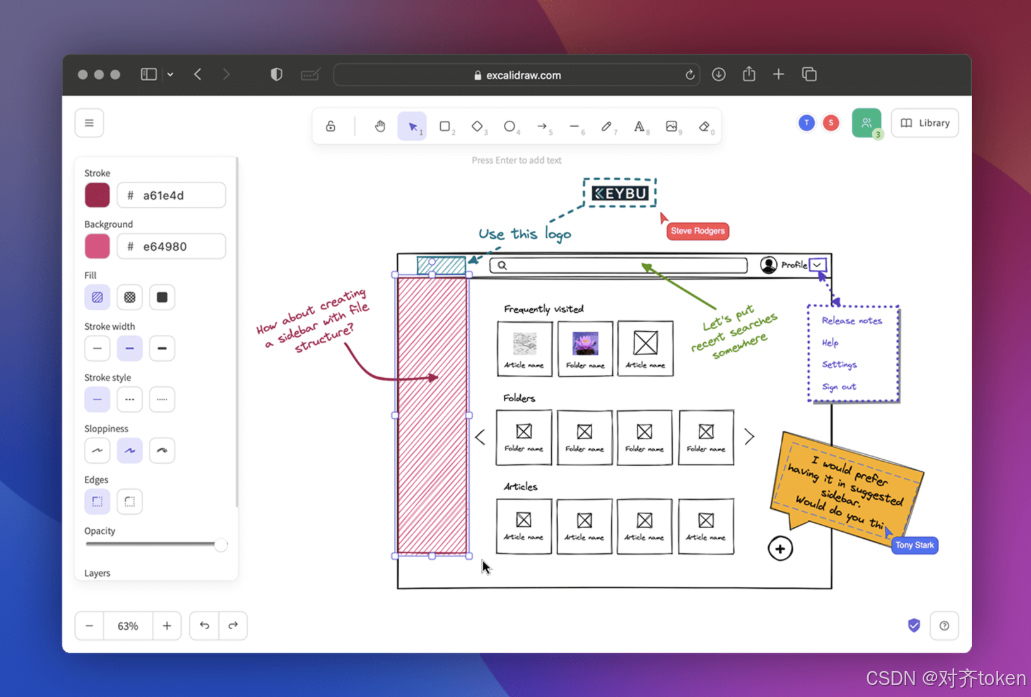Set bold stroke width
Image resolution: width=1031 pixels, height=697 pixels.
(130, 348)
